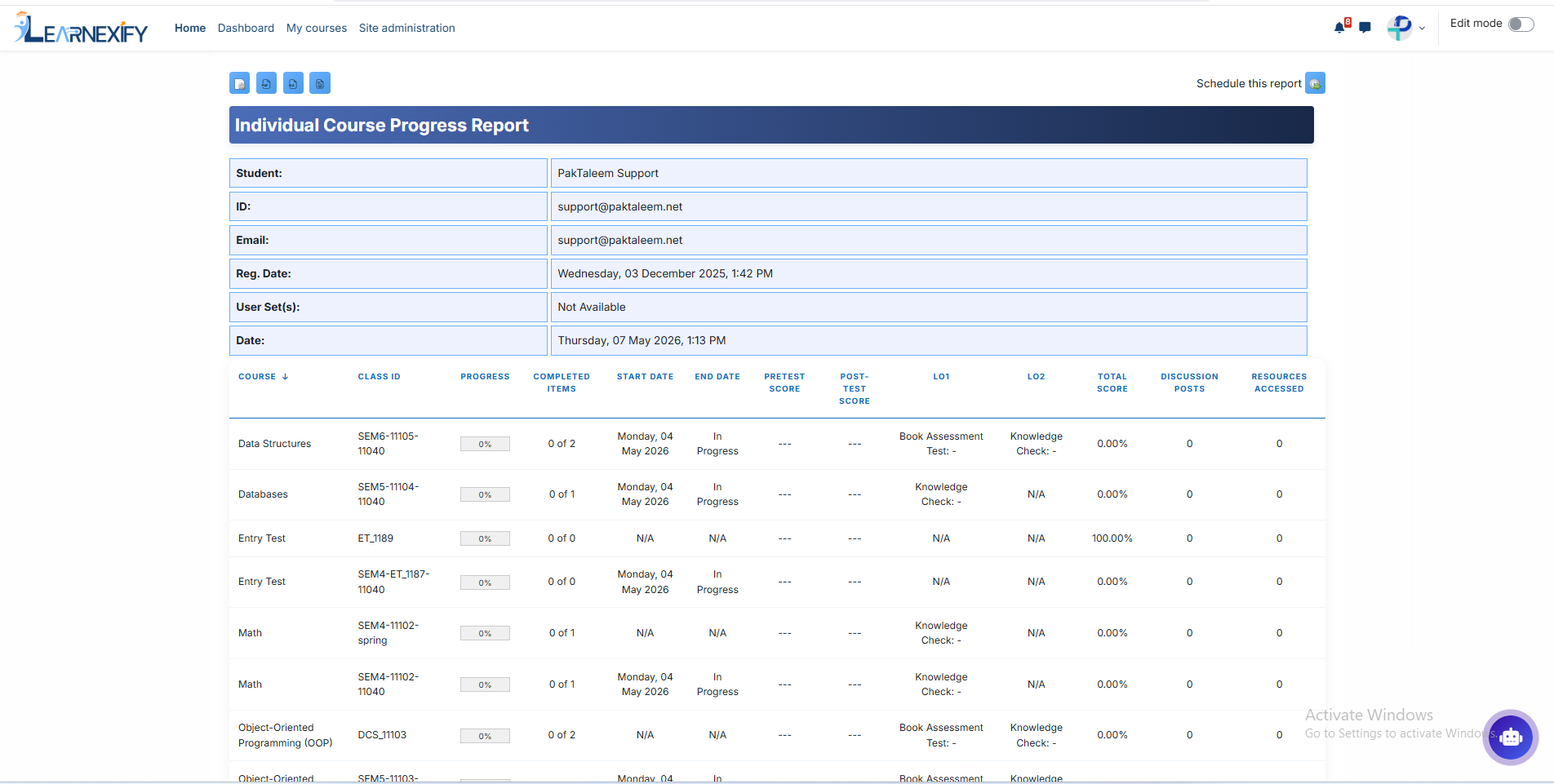Click the Data Structures progress bar
The height and width of the screenshot is (784, 1554).
(x=485, y=444)
